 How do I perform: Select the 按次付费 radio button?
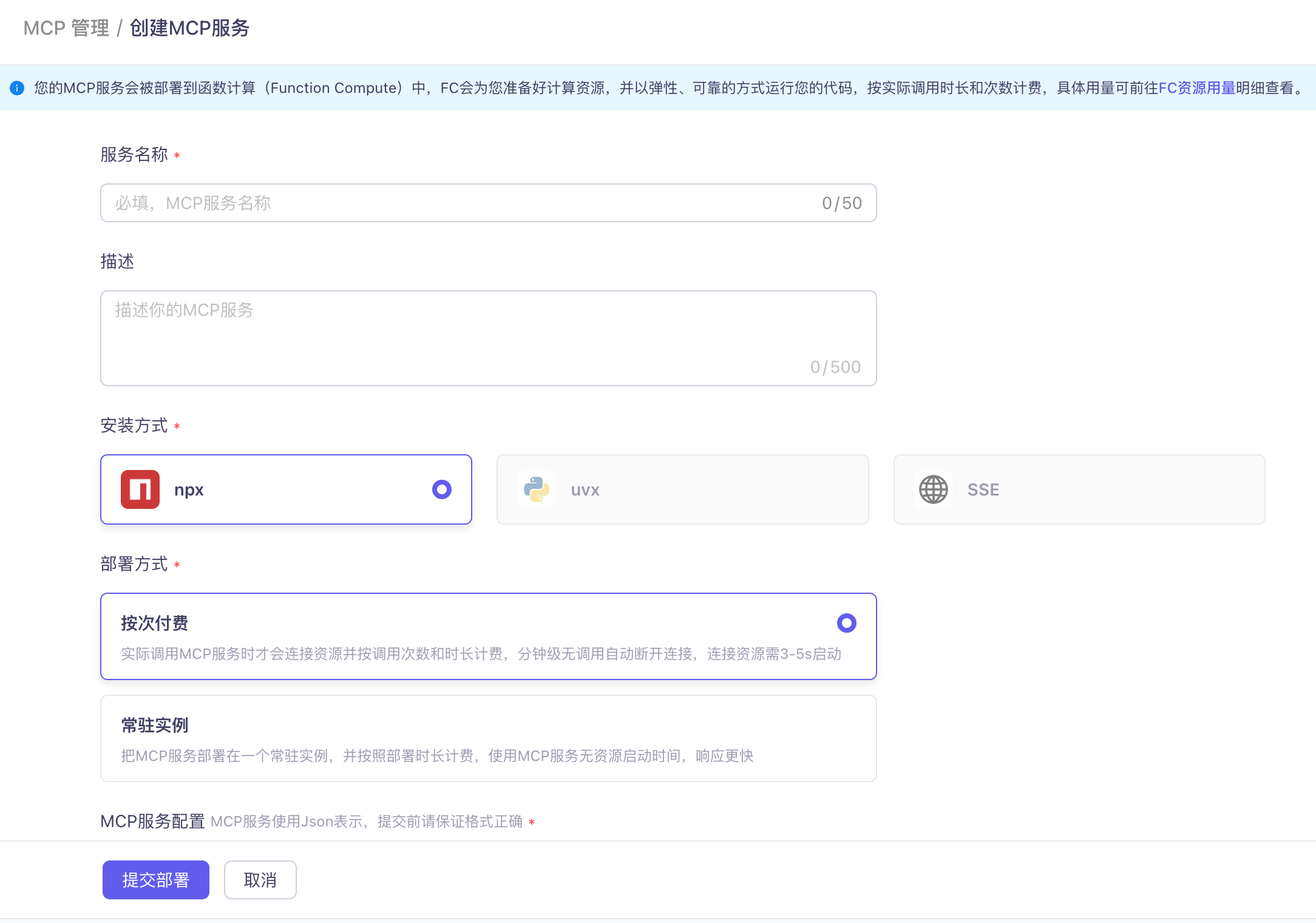(846, 623)
